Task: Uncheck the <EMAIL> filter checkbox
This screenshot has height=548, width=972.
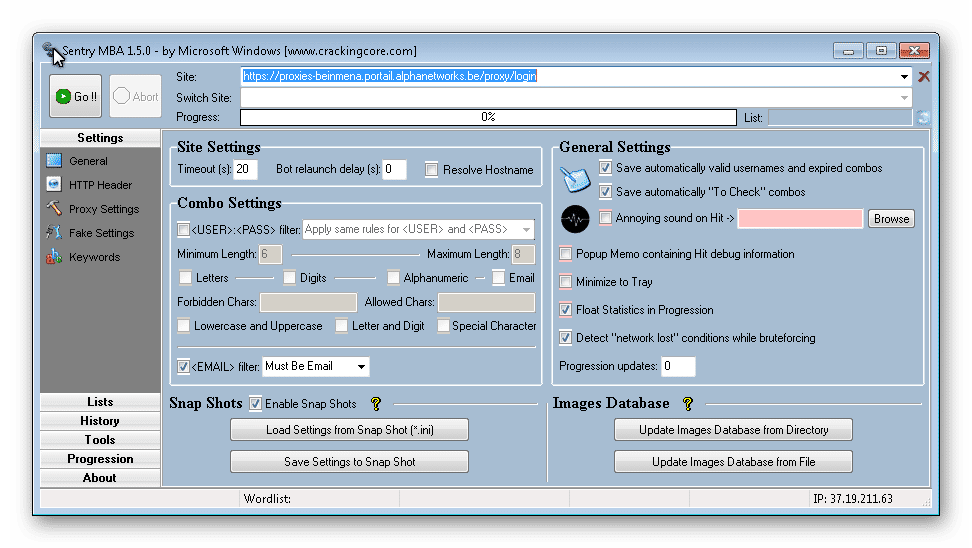Action: 183,366
